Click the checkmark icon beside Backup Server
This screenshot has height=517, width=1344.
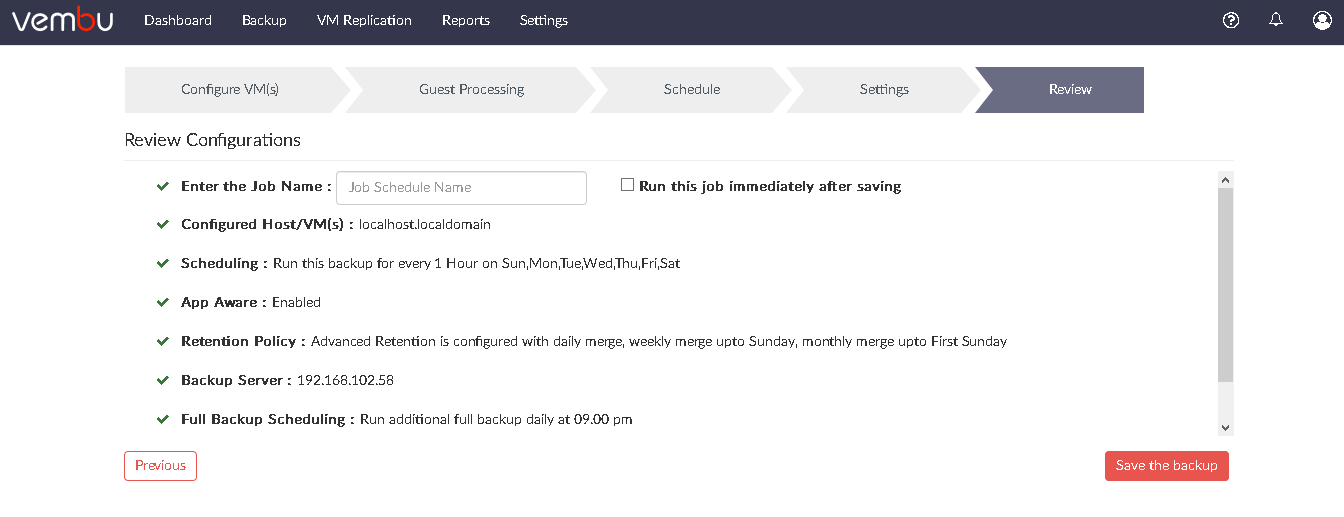pyautogui.click(x=163, y=380)
